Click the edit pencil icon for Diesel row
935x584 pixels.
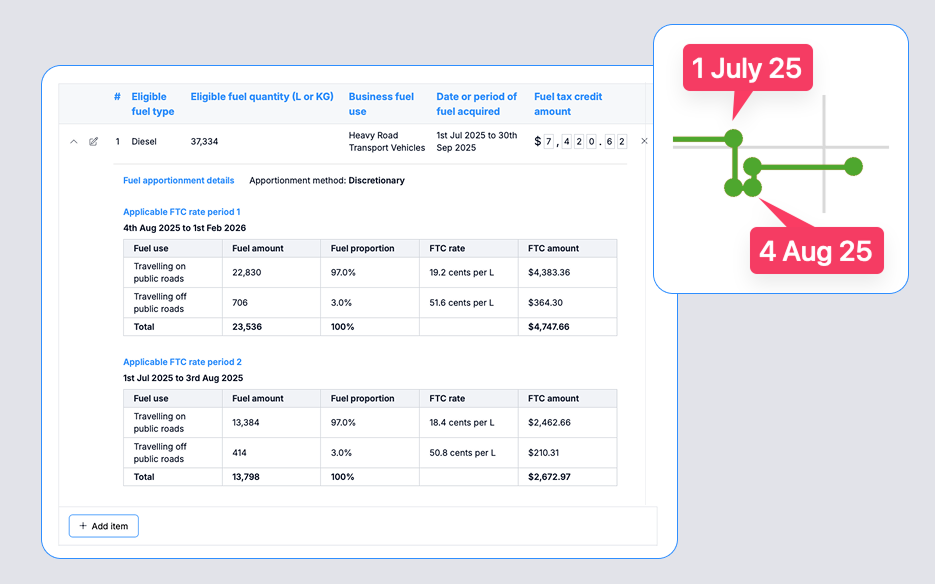pyautogui.click(x=94, y=142)
